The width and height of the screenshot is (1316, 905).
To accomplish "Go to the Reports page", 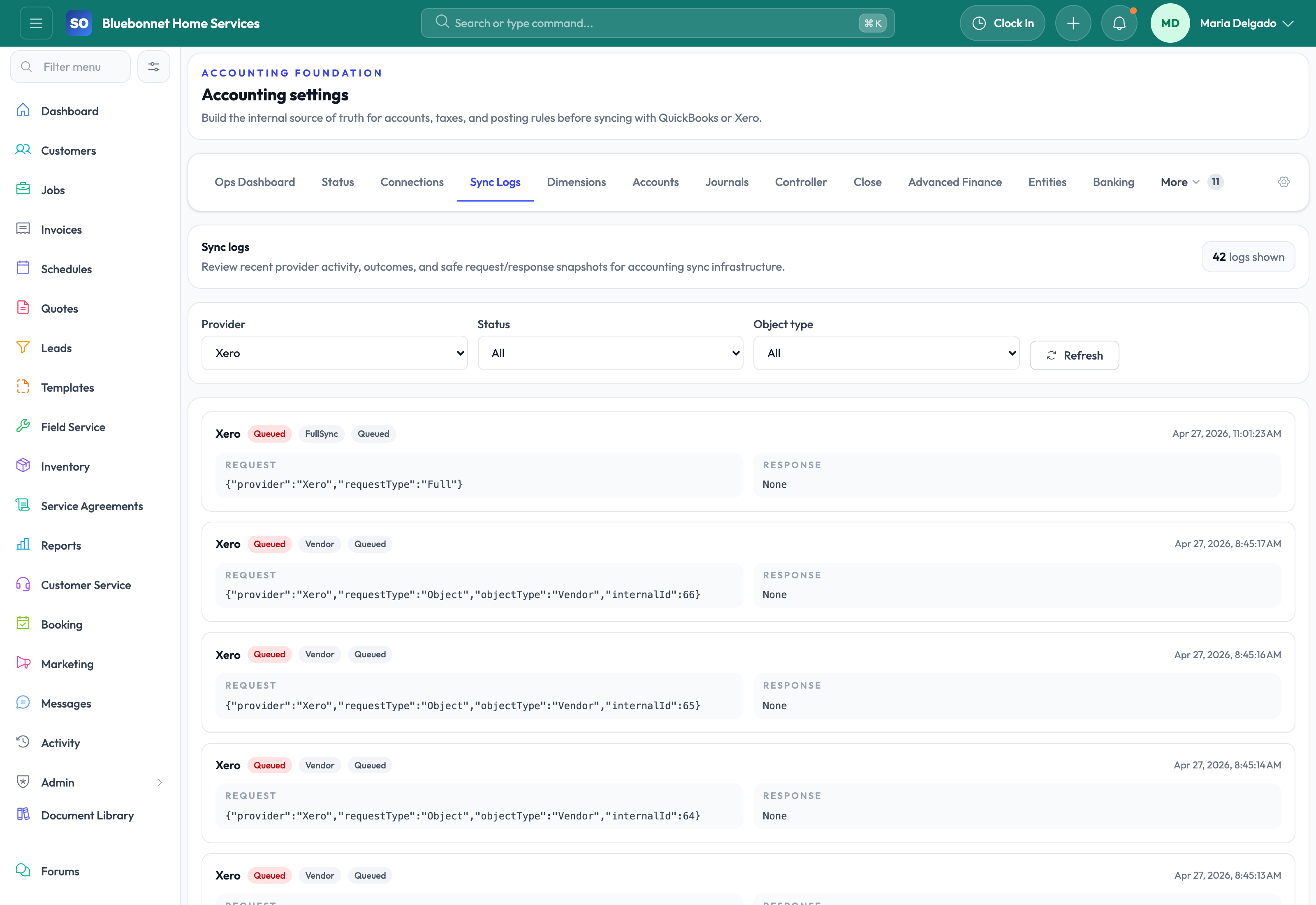I will (60, 545).
